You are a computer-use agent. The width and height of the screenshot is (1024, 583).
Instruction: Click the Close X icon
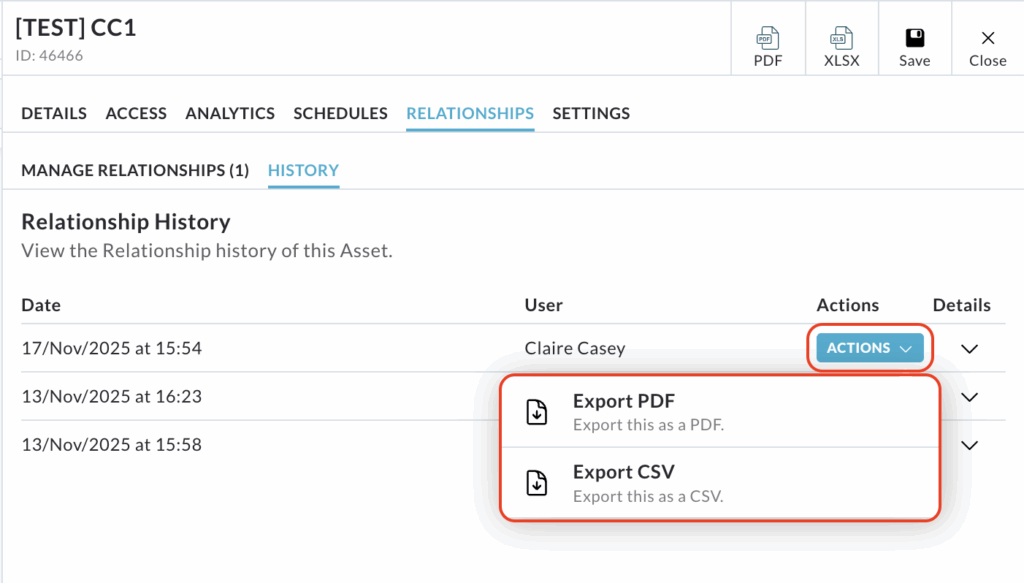point(987,38)
